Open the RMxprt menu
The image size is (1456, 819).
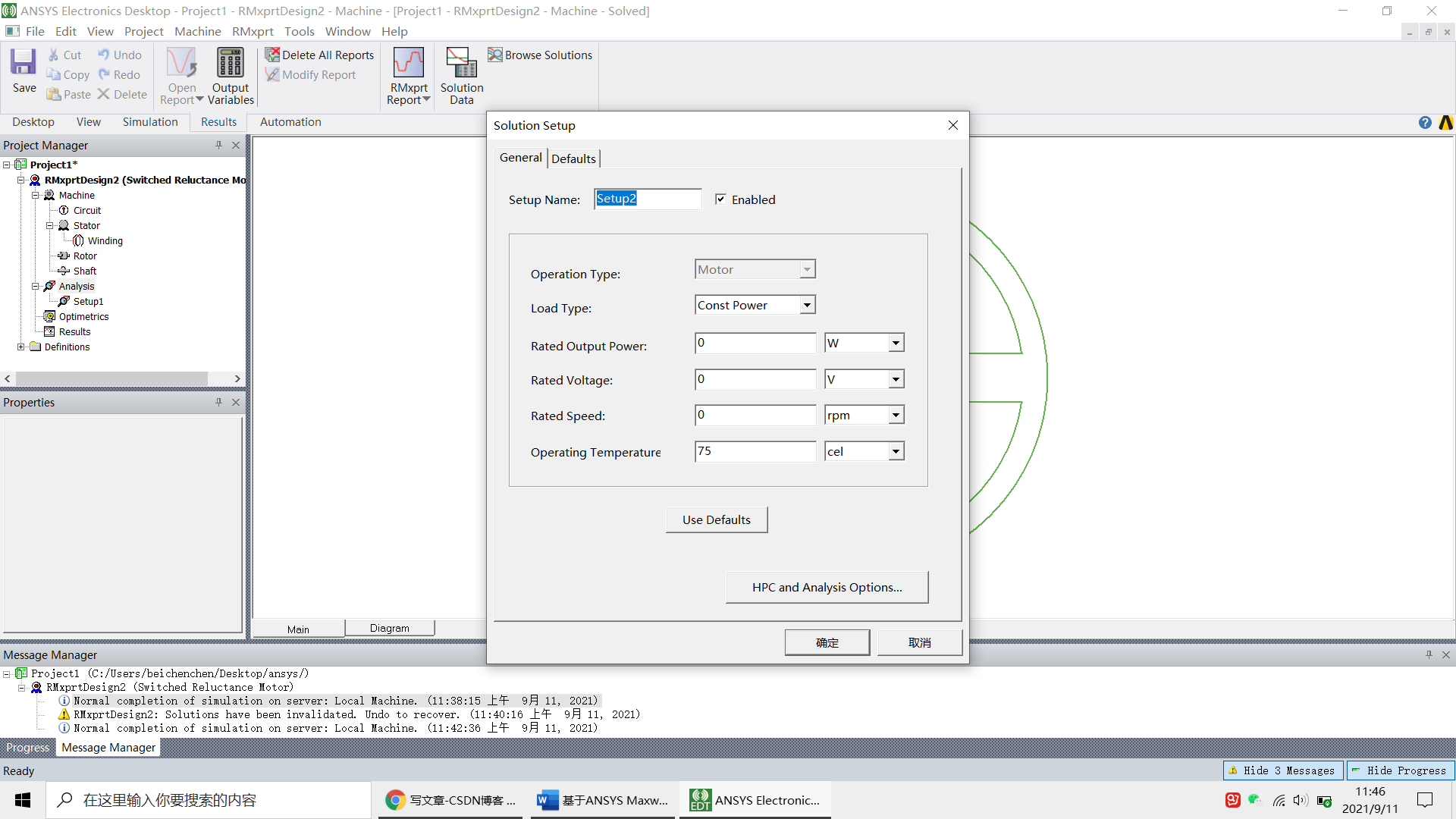tap(253, 31)
